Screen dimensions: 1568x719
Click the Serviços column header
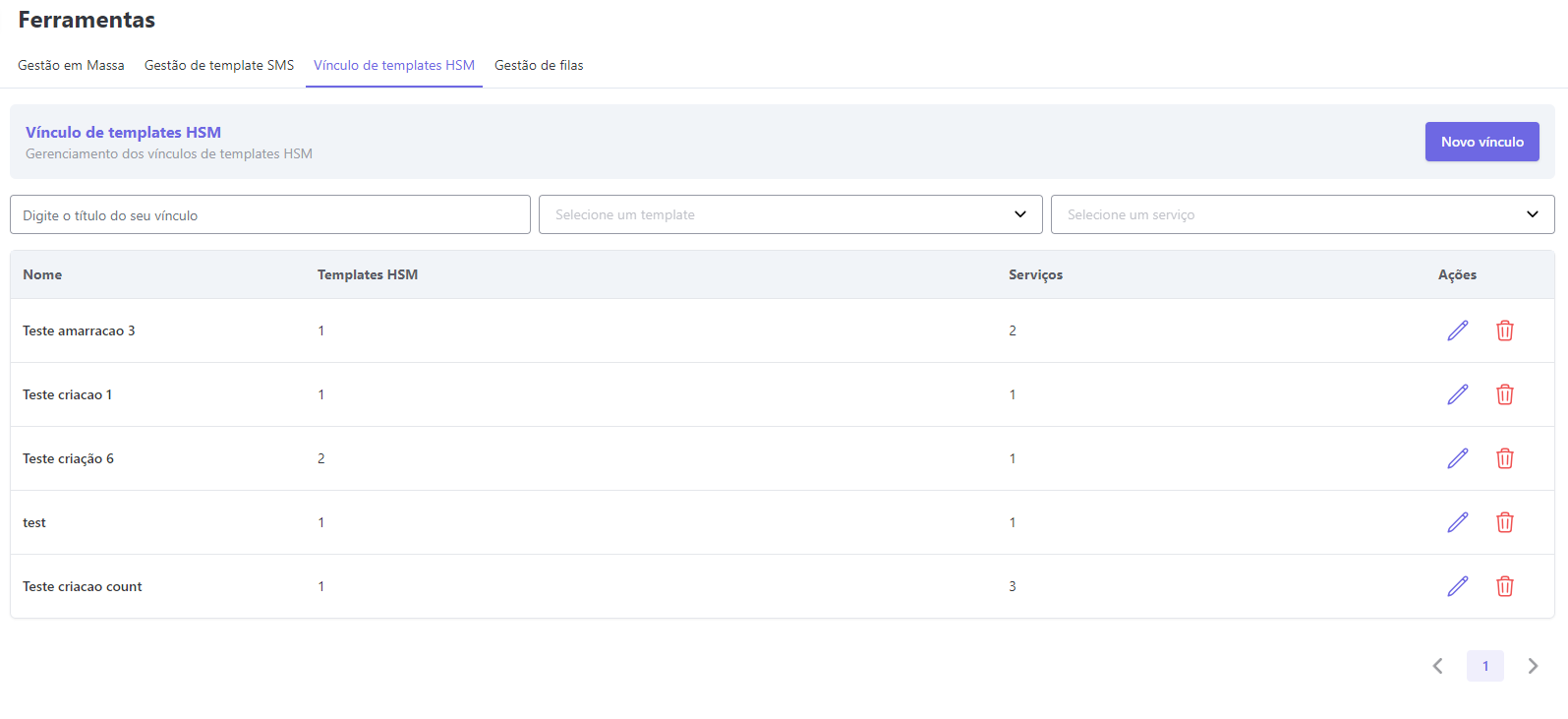(x=1035, y=274)
